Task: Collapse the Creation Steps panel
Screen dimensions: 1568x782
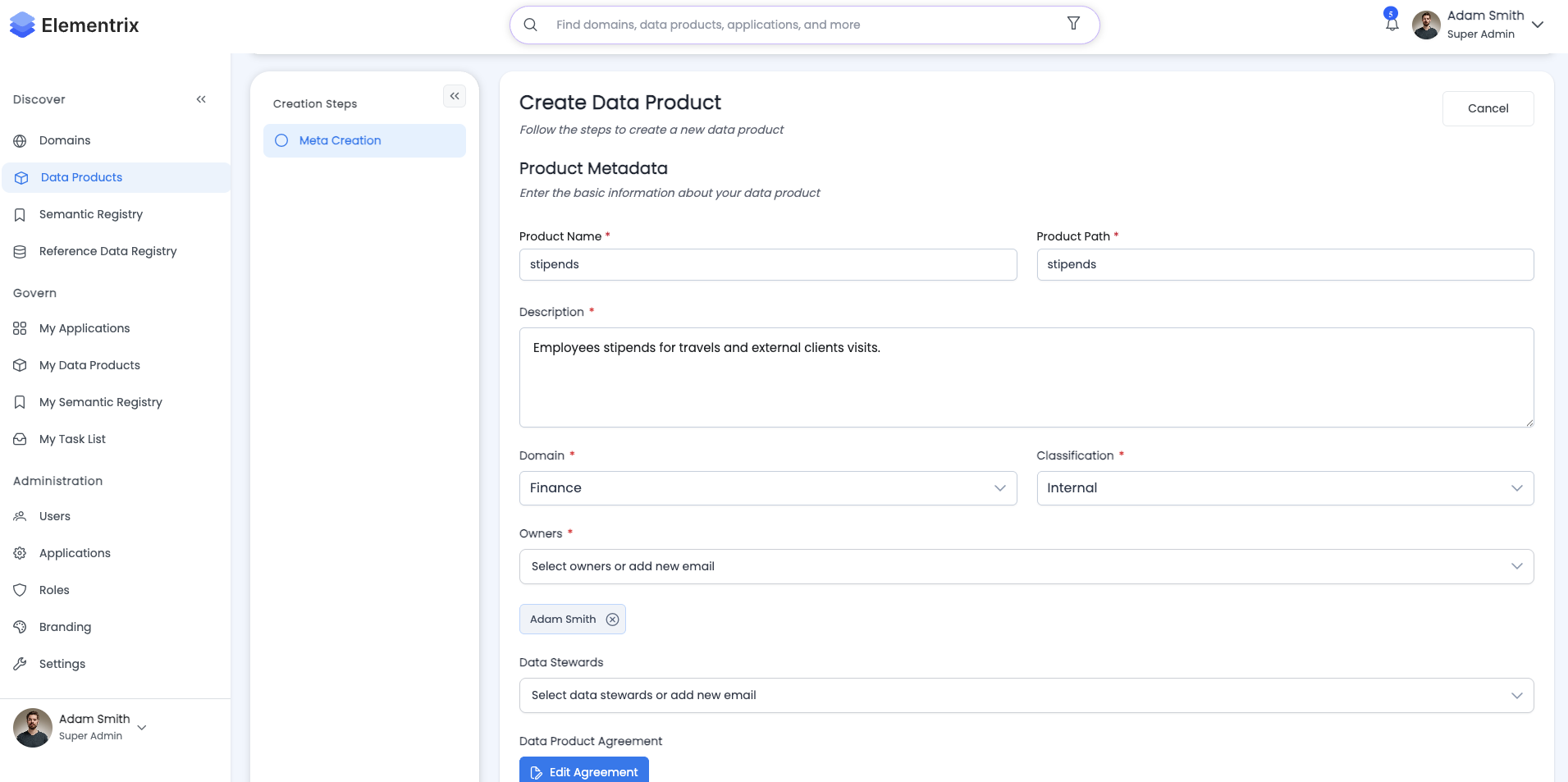Action: point(455,96)
